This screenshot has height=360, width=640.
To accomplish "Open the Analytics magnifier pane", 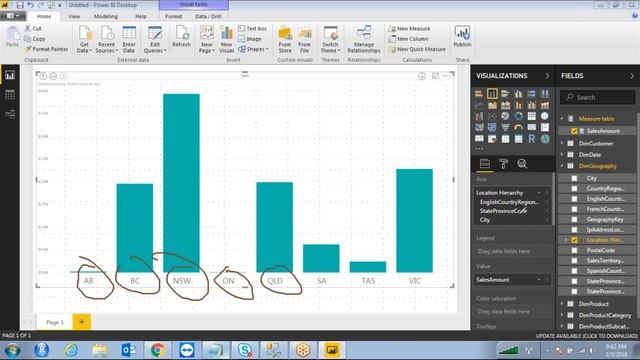I will pos(522,164).
